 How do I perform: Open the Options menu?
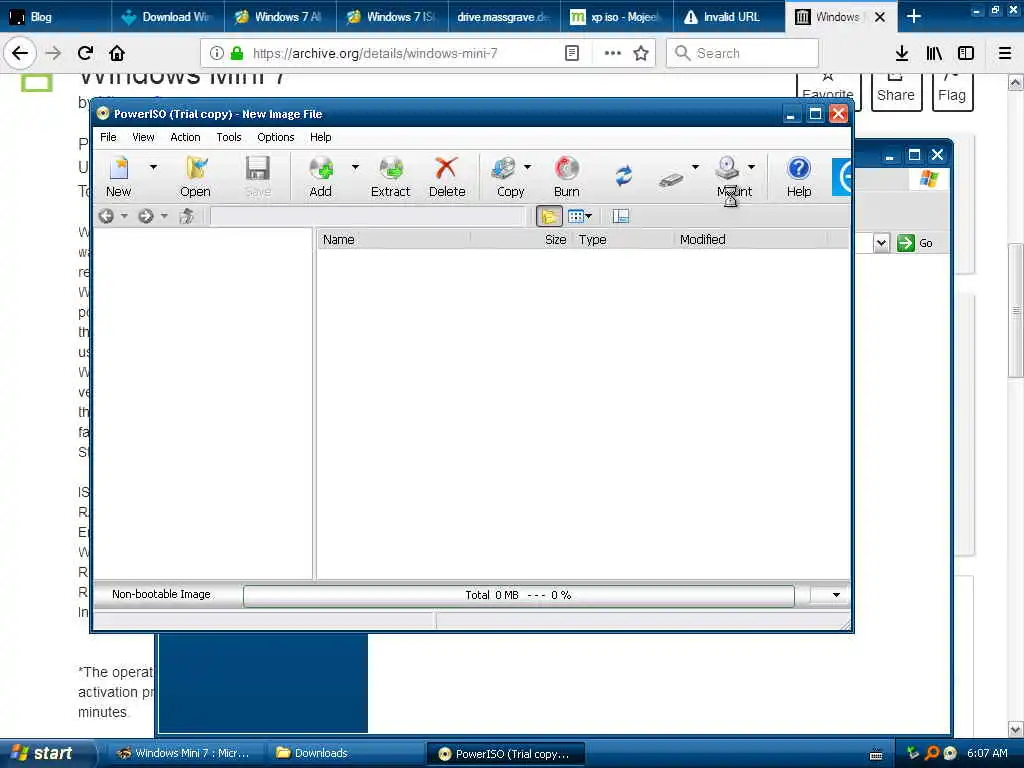(276, 137)
